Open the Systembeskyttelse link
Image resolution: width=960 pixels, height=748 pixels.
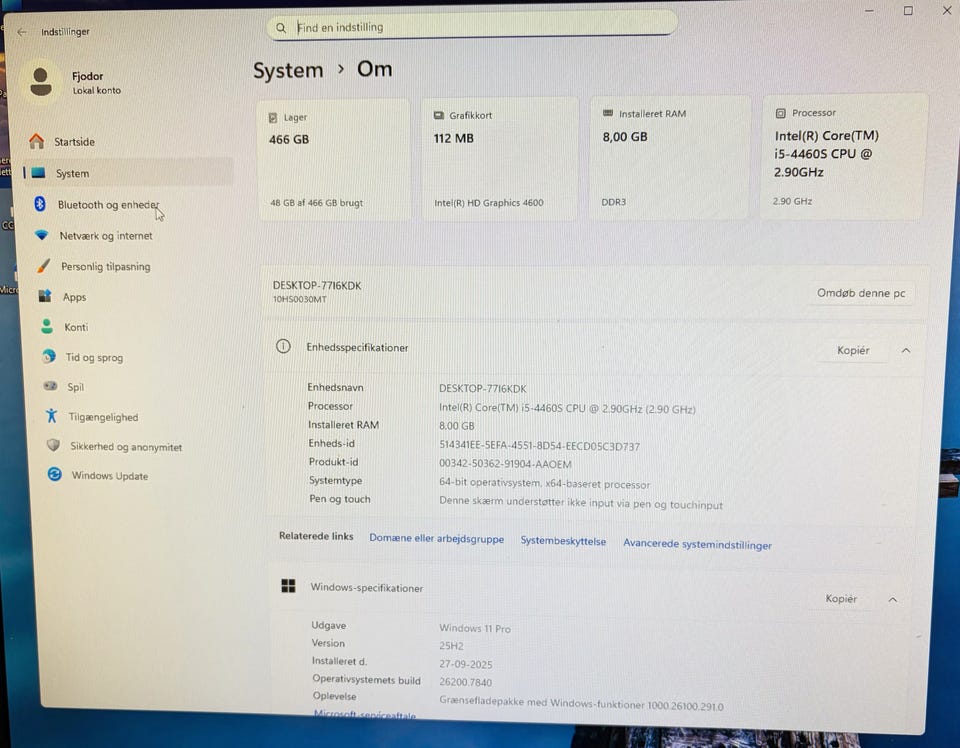click(563, 541)
